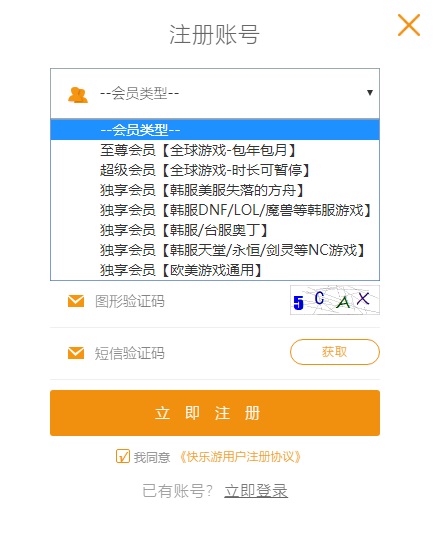Screen dimensions: 437x546
Task: Click the 立即注册 register button
Action: (x=215, y=413)
